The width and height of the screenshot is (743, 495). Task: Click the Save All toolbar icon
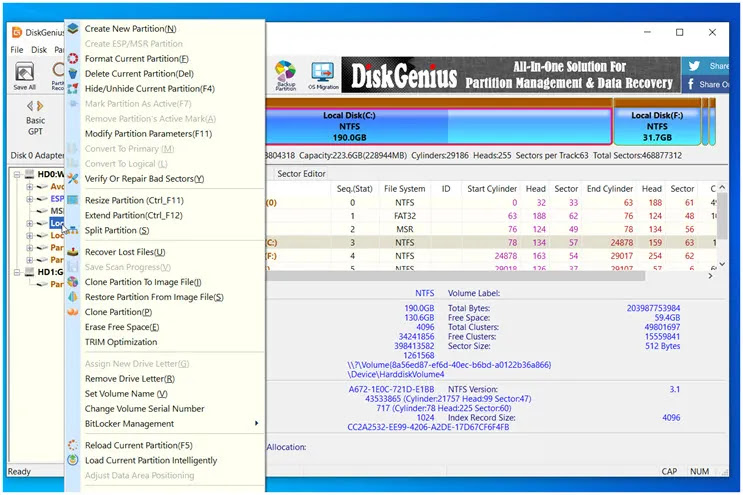tap(25, 76)
